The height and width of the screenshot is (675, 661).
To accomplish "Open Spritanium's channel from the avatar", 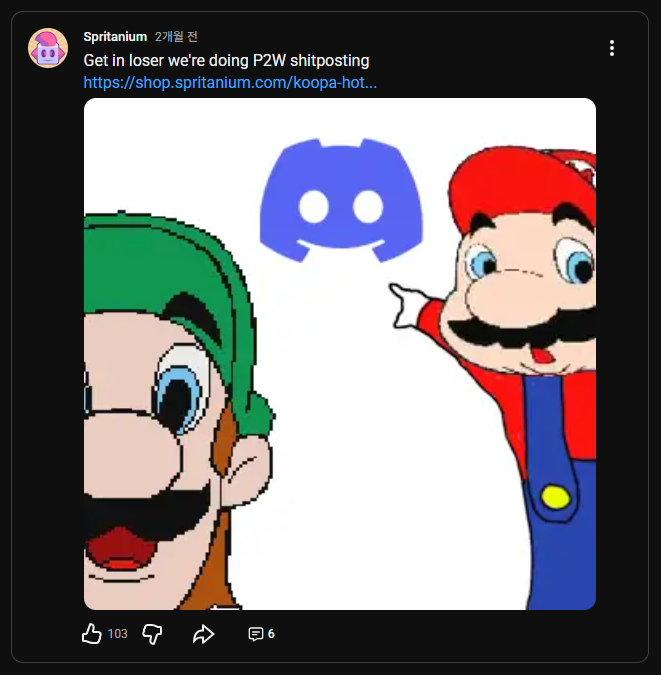I will click(48, 48).
